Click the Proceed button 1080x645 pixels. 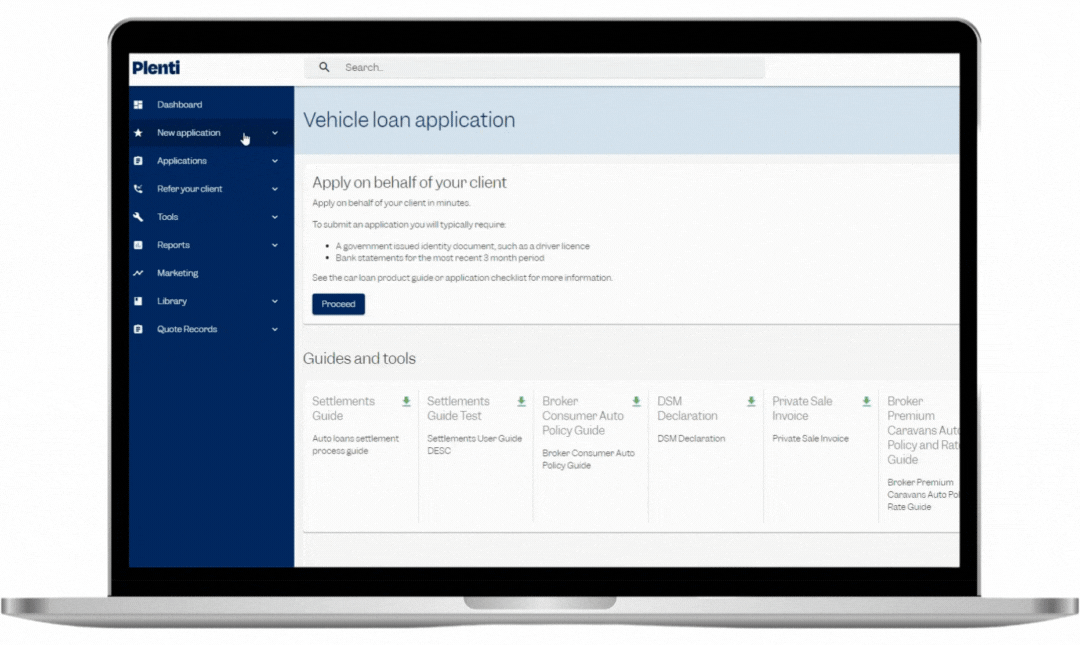point(338,304)
